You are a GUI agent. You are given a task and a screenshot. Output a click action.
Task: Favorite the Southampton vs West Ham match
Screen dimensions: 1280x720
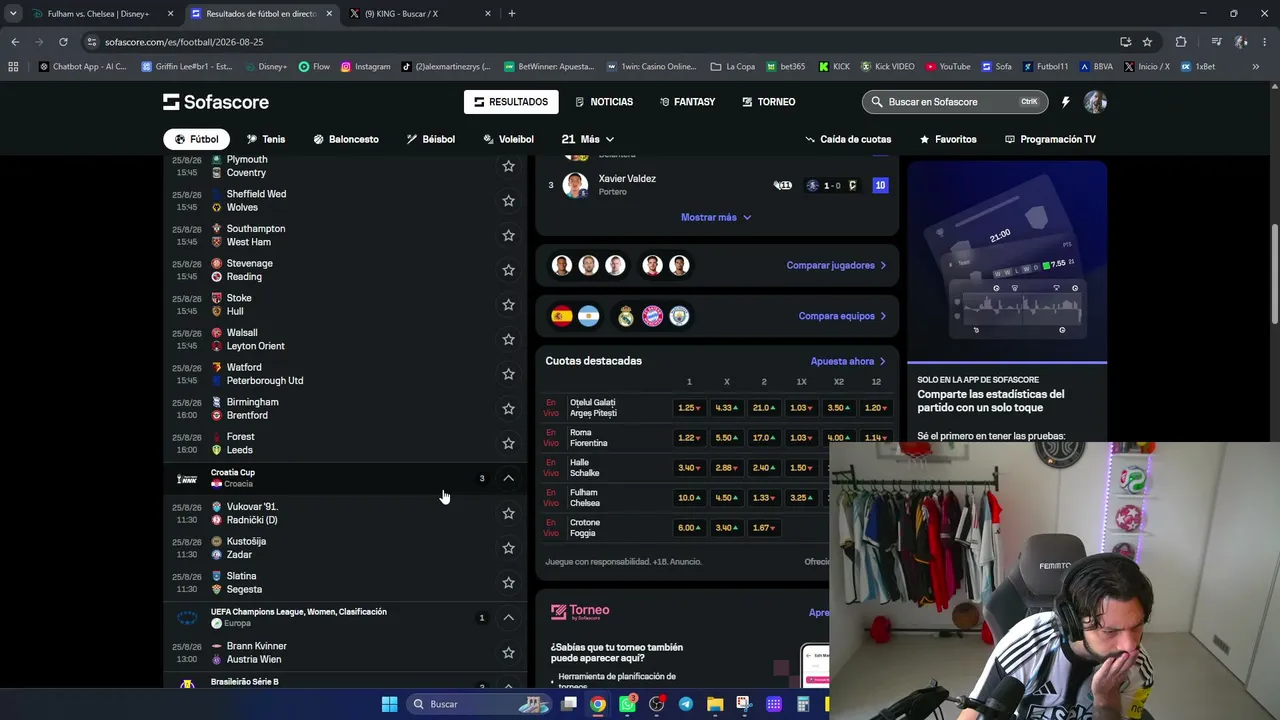pos(508,235)
